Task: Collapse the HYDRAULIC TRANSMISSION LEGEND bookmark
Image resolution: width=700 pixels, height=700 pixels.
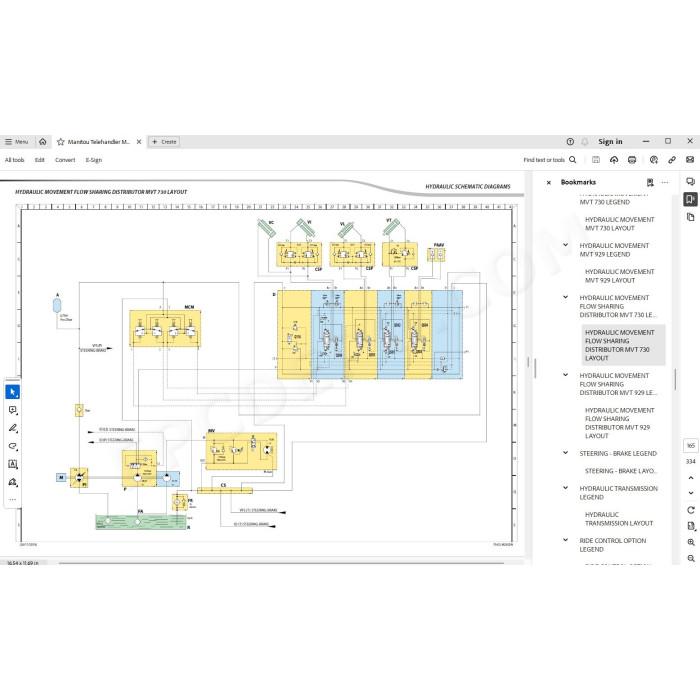Action: pos(565,488)
